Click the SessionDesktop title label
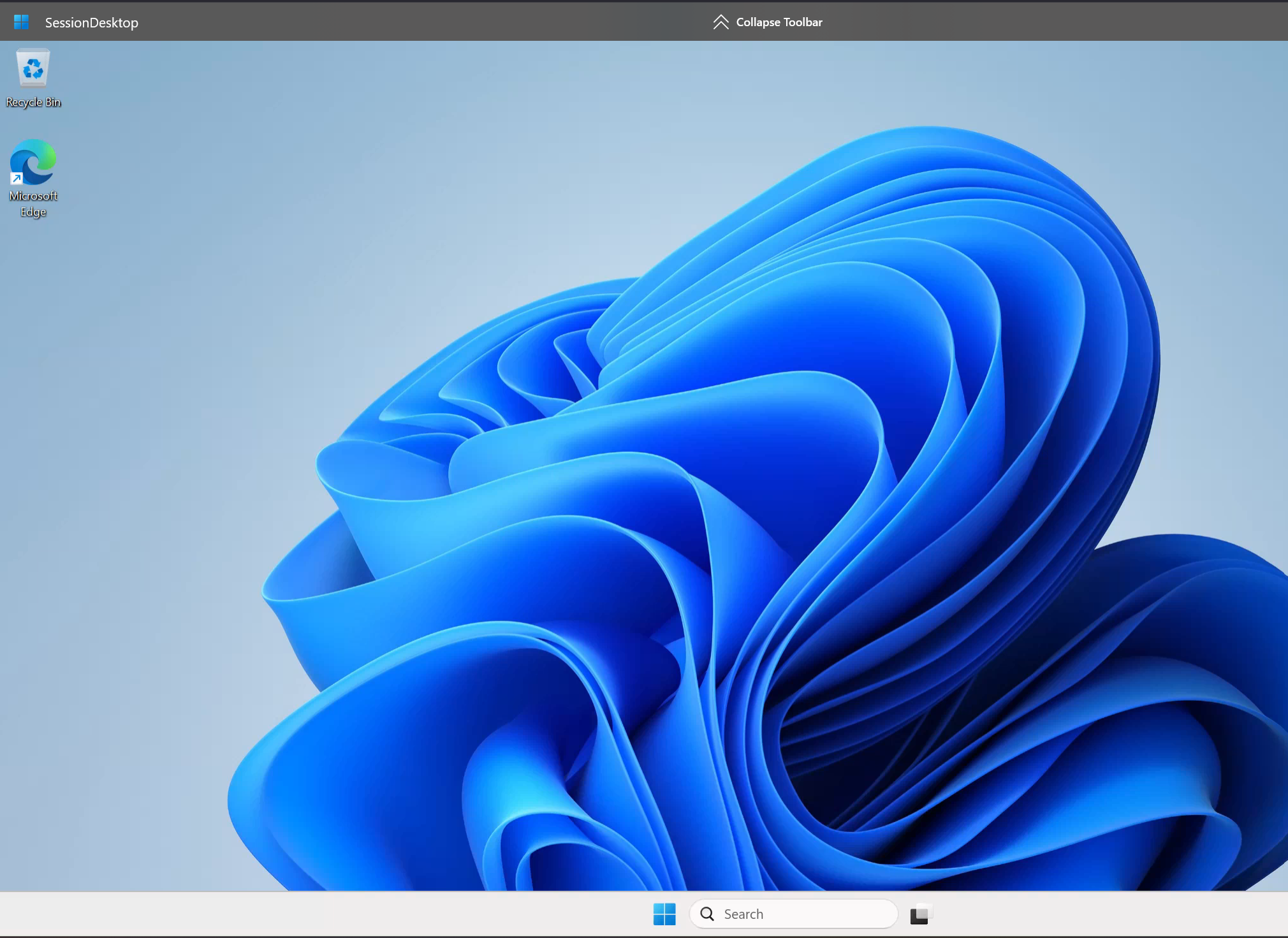1288x938 pixels. click(91, 23)
